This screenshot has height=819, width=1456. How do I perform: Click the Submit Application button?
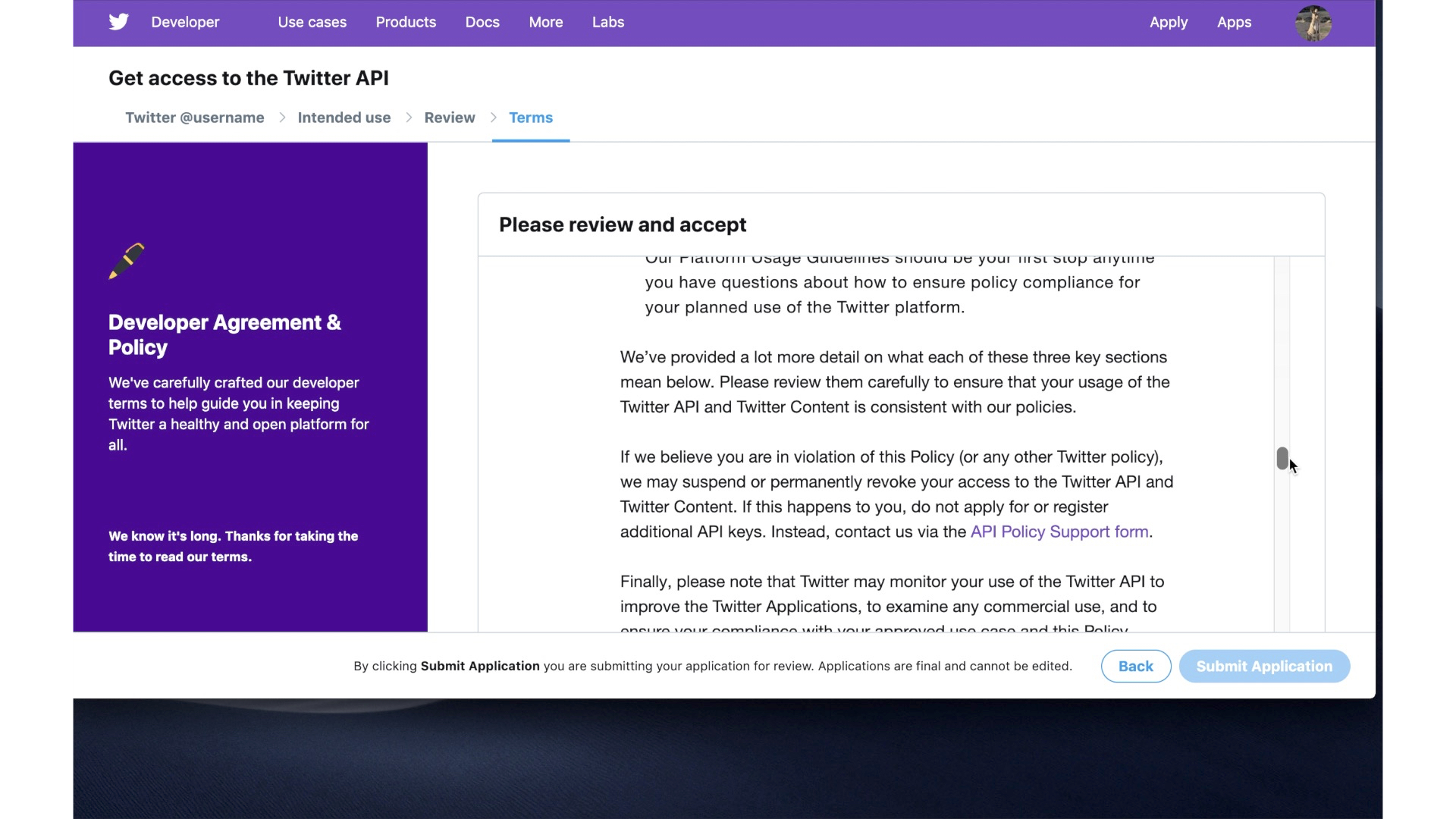click(1264, 666)
